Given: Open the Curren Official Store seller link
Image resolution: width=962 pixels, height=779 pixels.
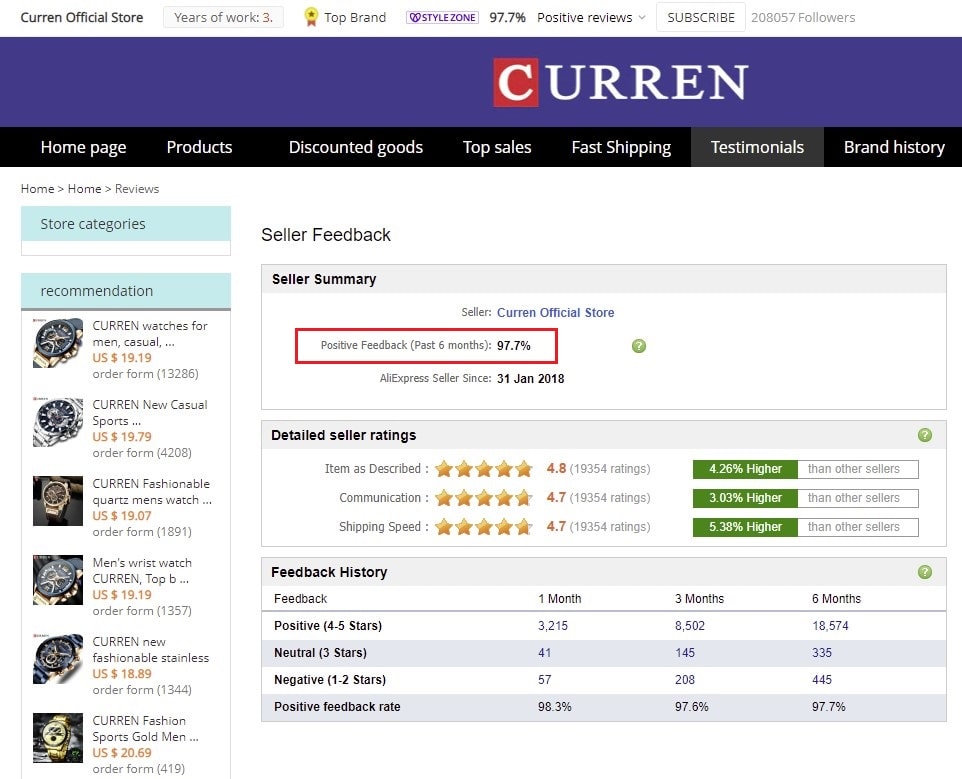Looking at the screenshot, I should coord(555,313).
